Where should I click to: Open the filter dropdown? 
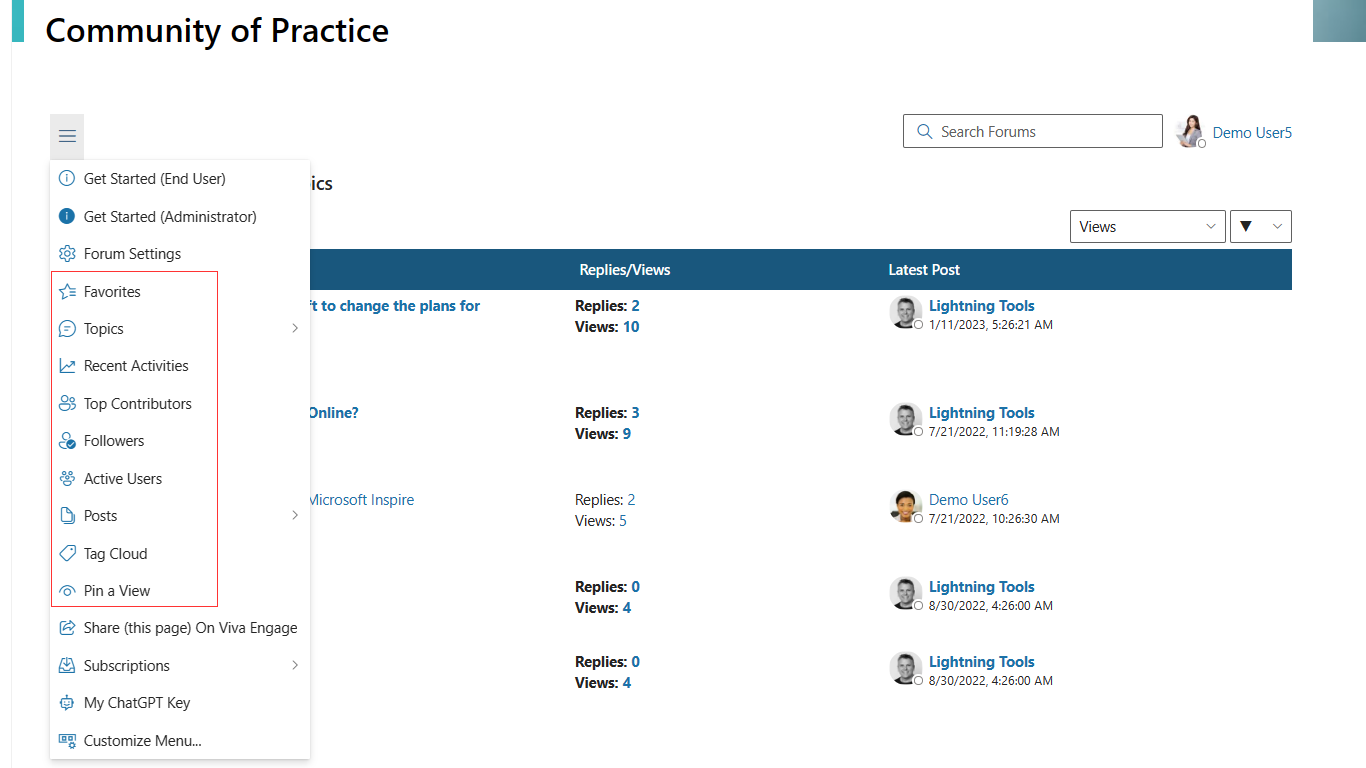1260,227
